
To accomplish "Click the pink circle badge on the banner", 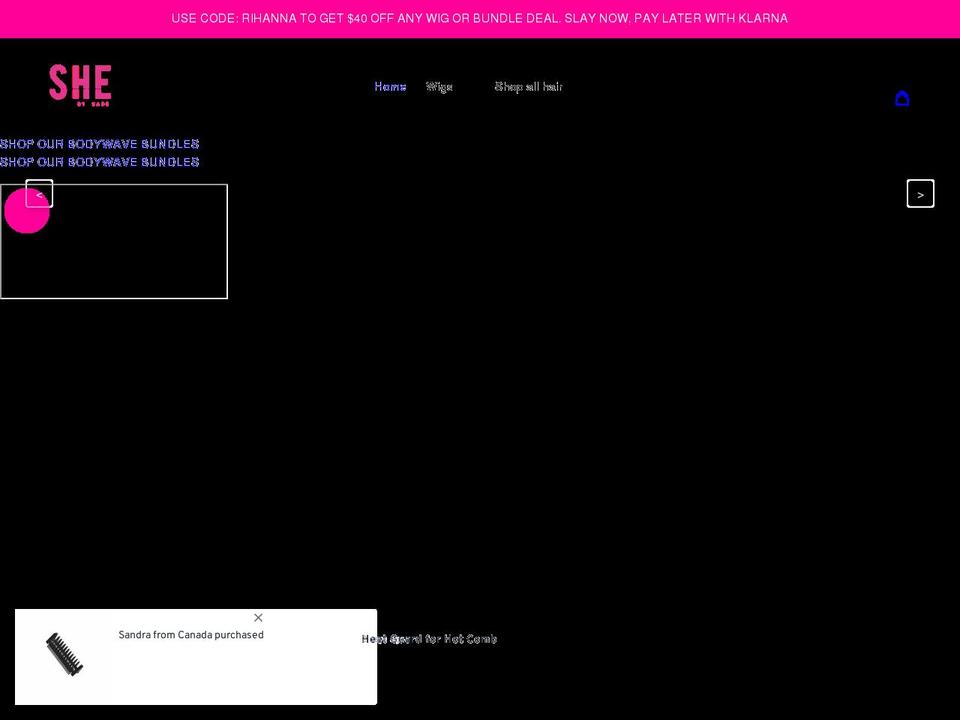I will tap(27, 210).
